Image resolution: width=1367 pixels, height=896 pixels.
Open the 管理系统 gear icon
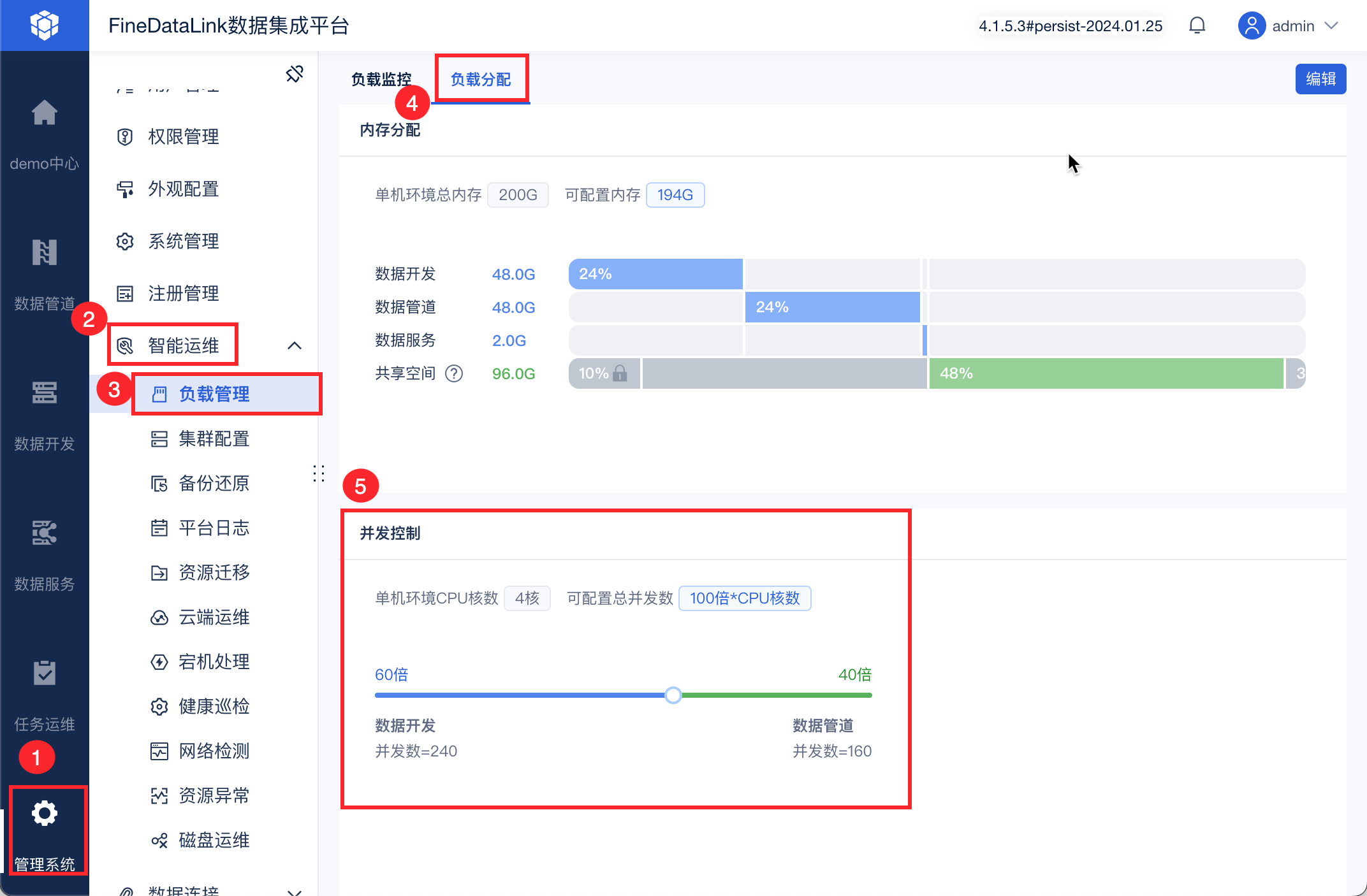[x=44, y=814]
